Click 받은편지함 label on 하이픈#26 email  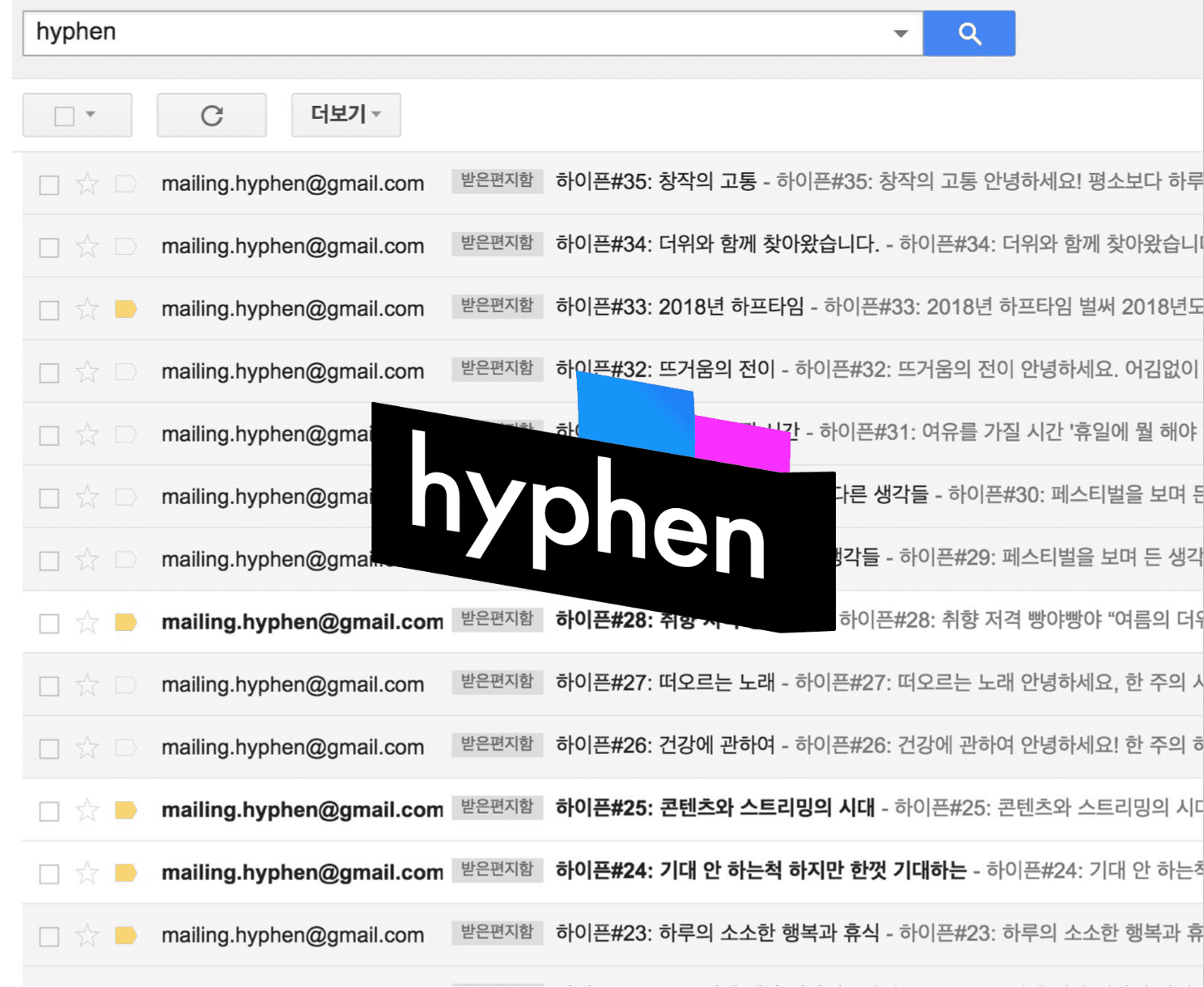pyautogui.click(x=497, y=744)
